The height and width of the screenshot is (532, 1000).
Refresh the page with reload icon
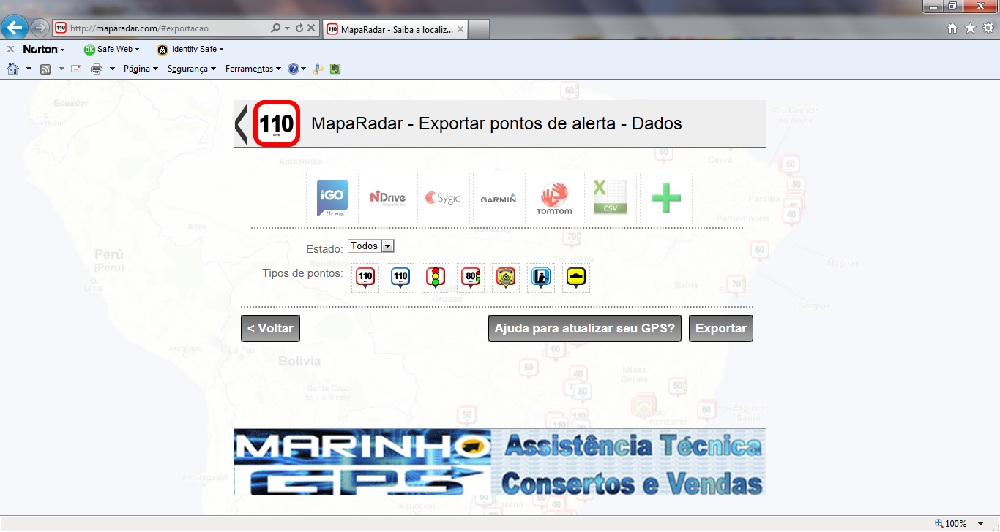click(x=299, y=28)
